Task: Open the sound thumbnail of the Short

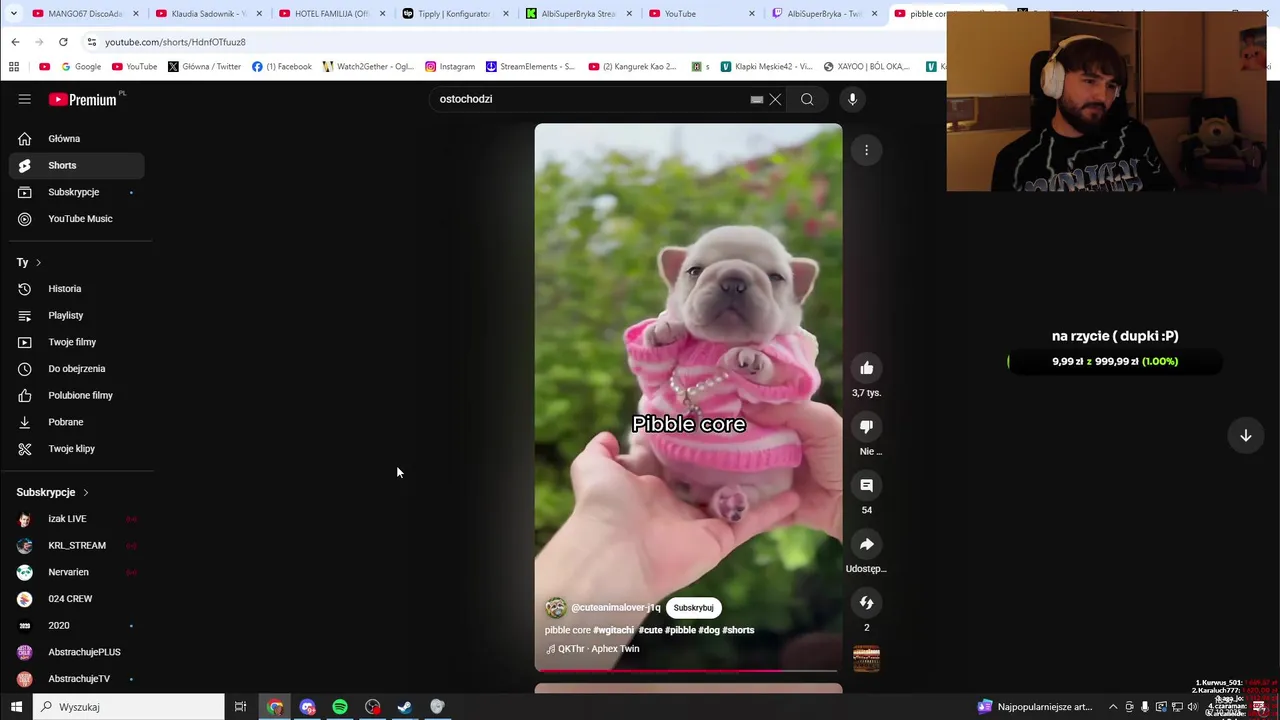Action: pos(867,659)
